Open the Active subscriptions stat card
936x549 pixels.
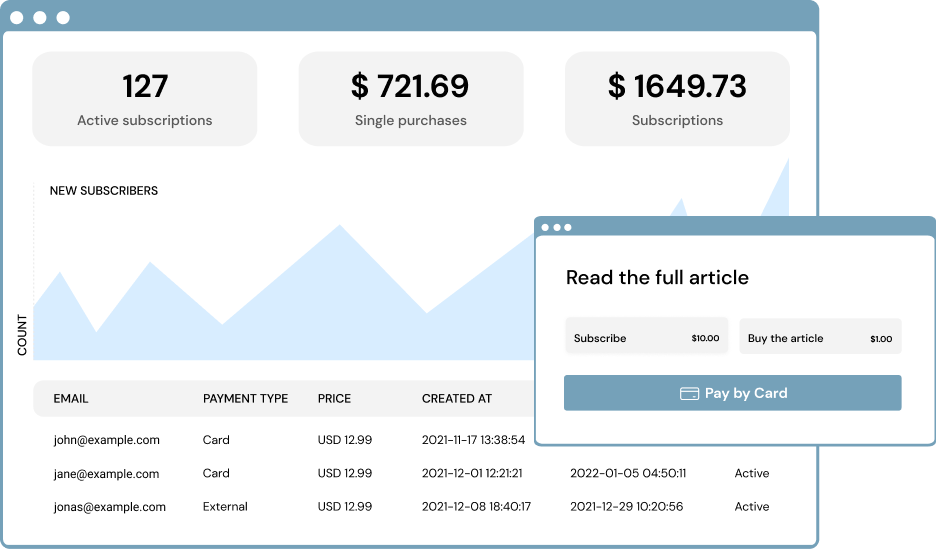pyautogui.click(x=145, y=99)
